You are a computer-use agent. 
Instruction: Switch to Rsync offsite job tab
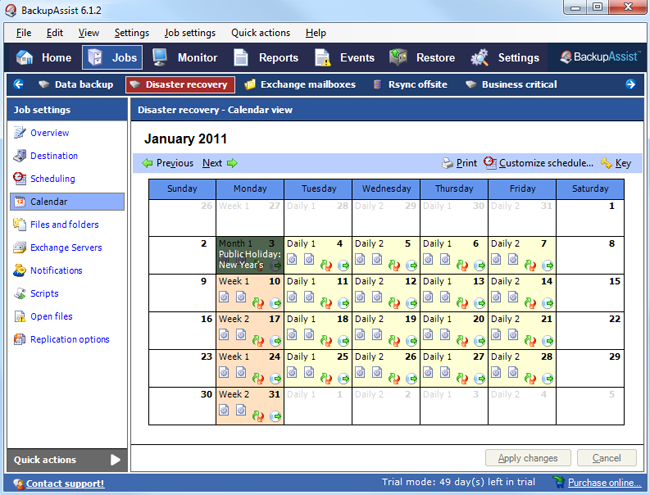point(410,85)
